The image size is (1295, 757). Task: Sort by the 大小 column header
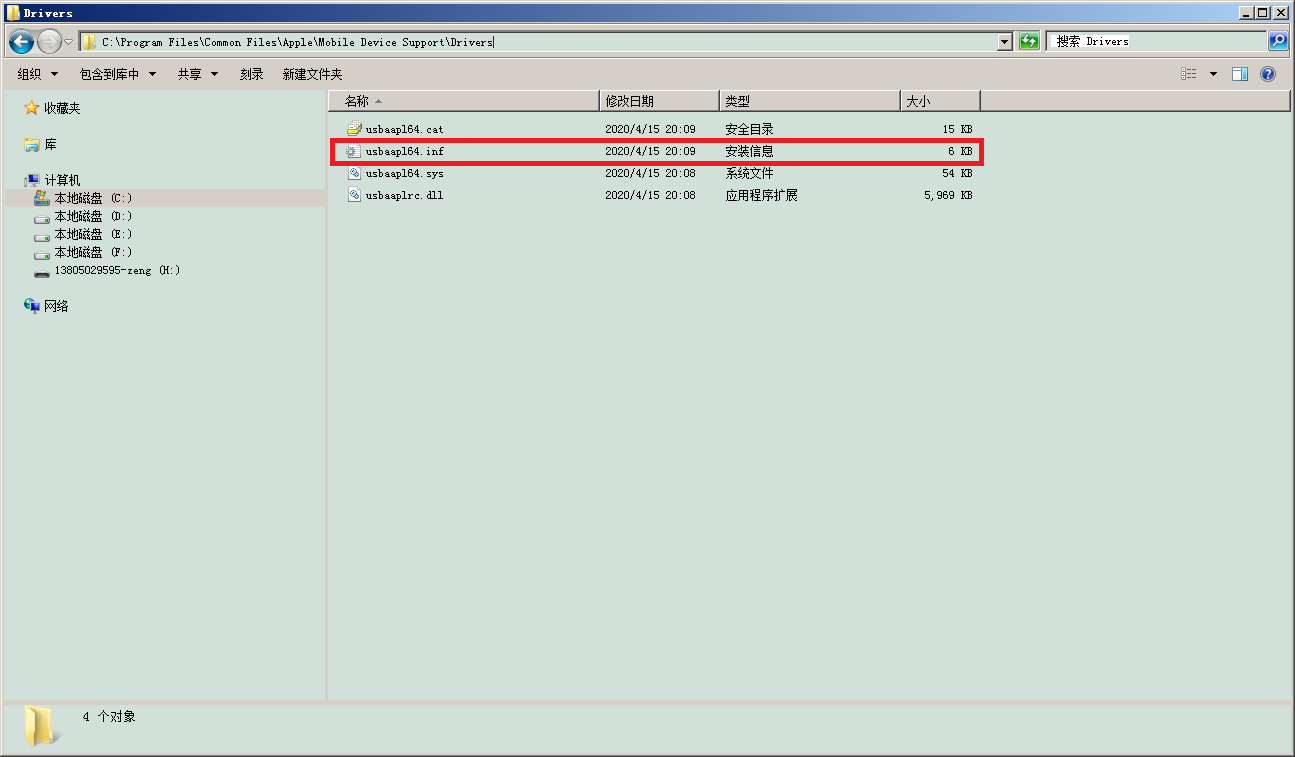[x=940, y=101]
